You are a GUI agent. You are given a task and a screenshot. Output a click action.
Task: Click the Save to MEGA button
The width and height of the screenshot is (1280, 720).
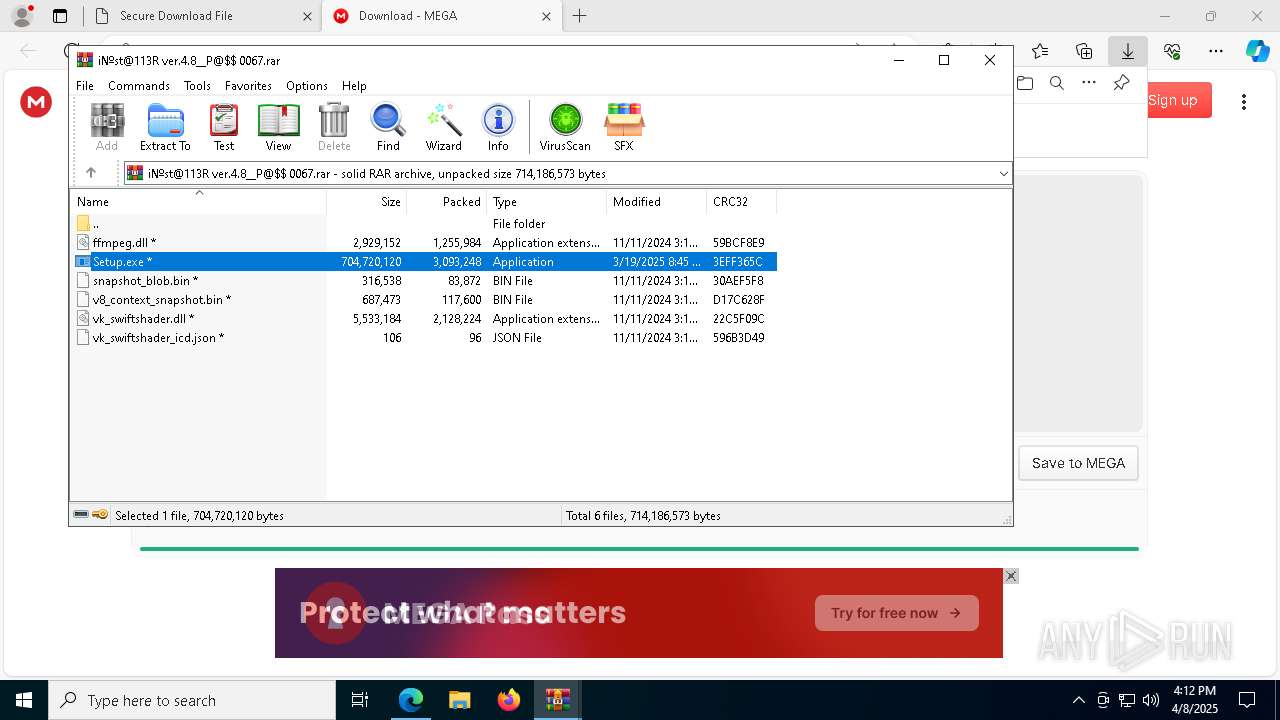(x=1078, y=463)
